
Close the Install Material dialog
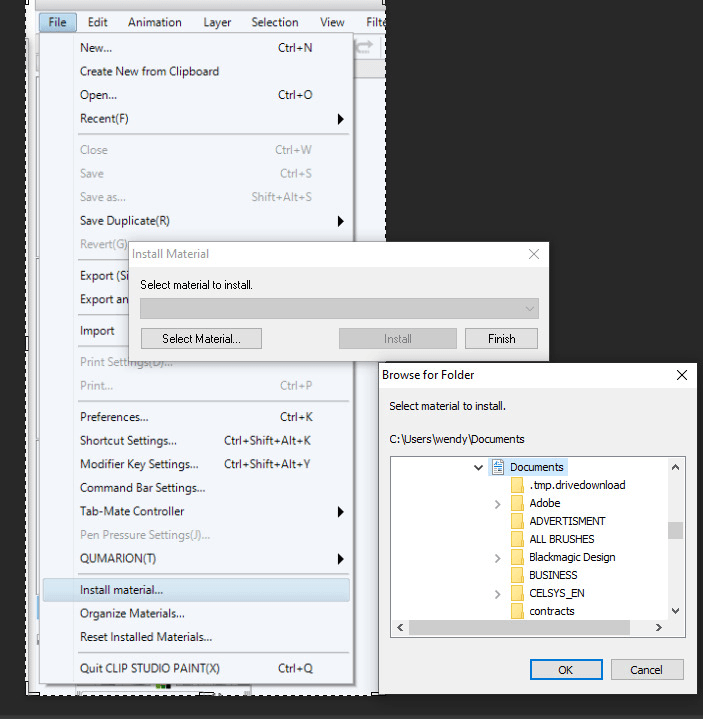[534, 254]
